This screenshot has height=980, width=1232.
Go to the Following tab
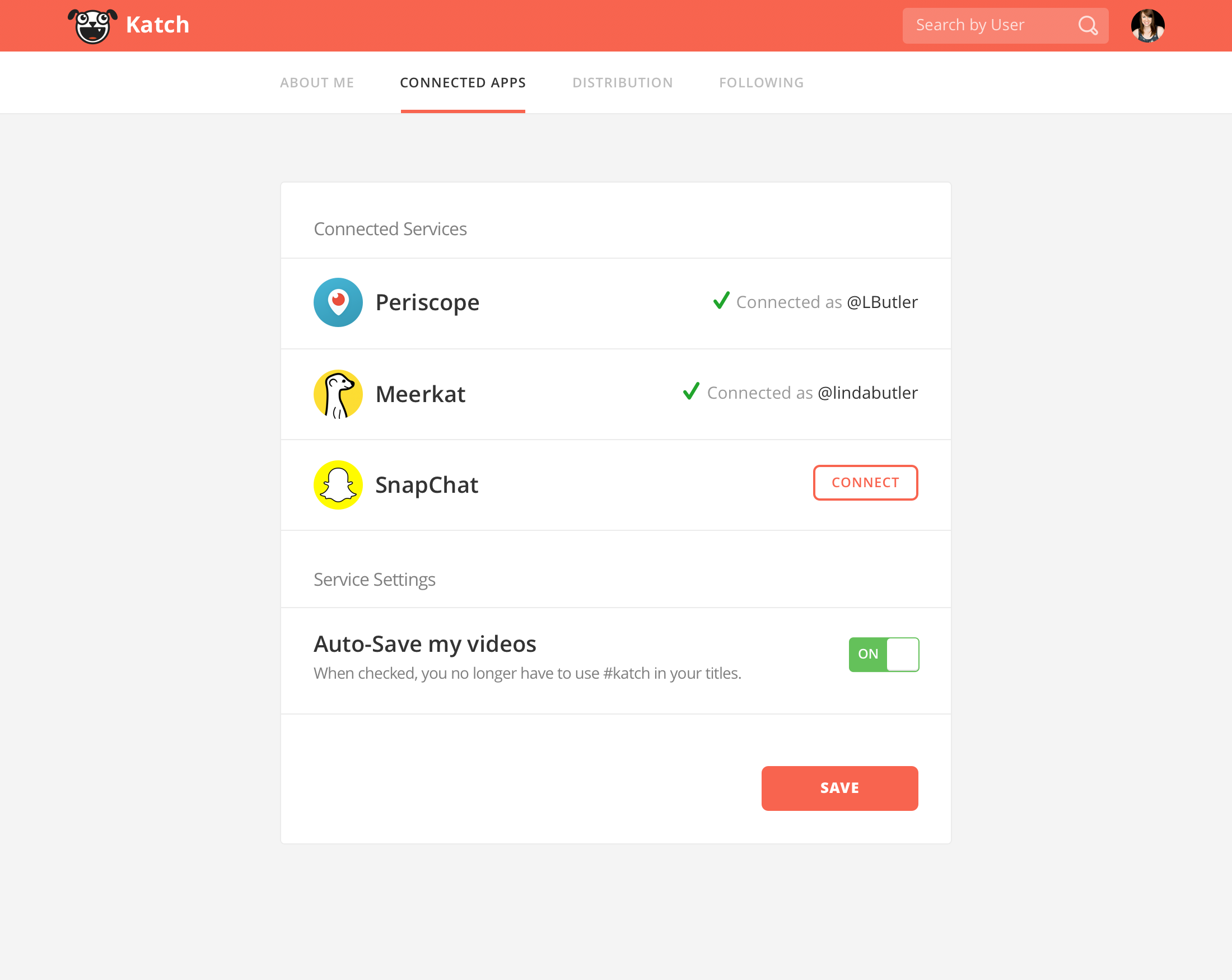pyautogui.click(x=761, y=83)
